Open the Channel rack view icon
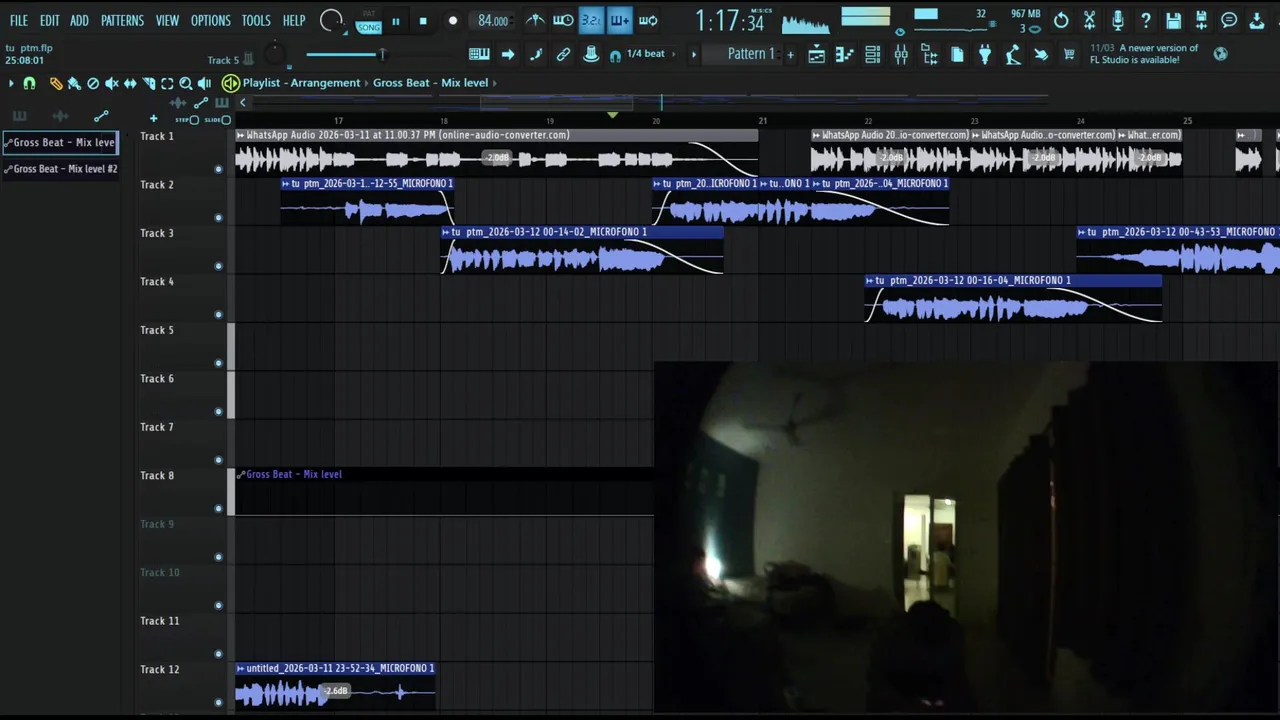 pos(872,55)
